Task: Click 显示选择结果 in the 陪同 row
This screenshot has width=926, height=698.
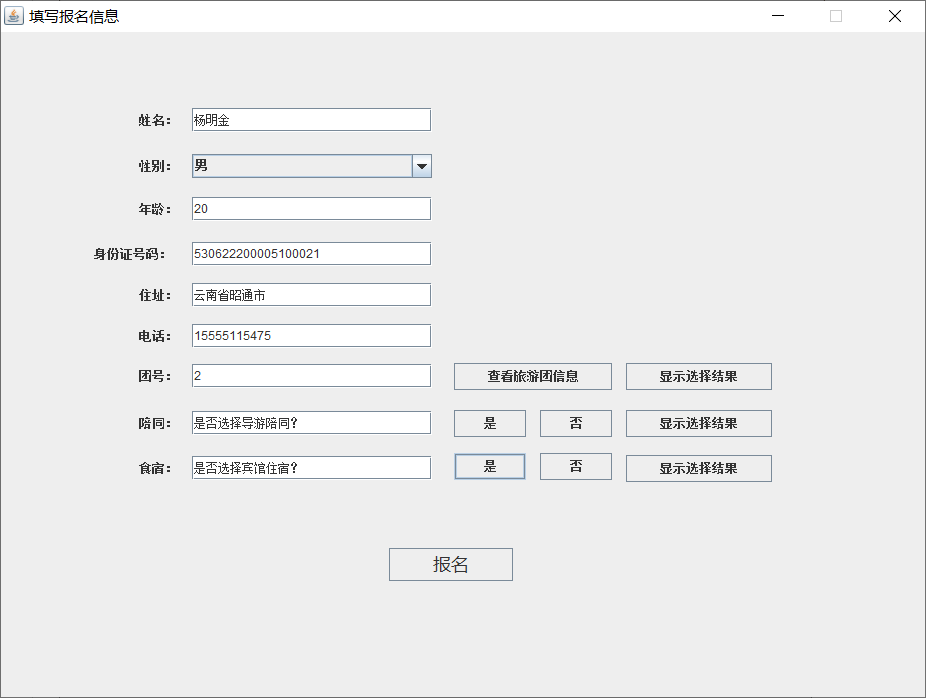Action: [699, 423]
